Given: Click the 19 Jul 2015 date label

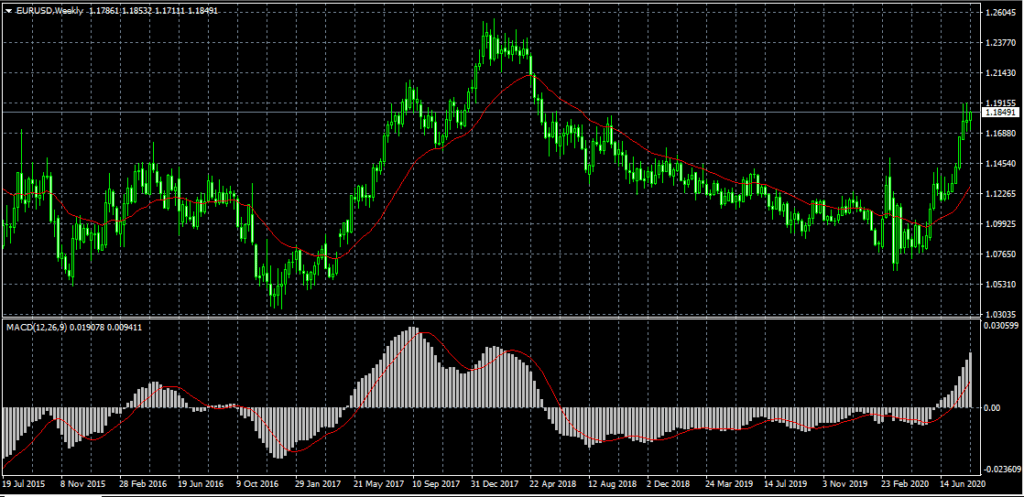Looking at the screenshot, I should (x=23, y=481).
